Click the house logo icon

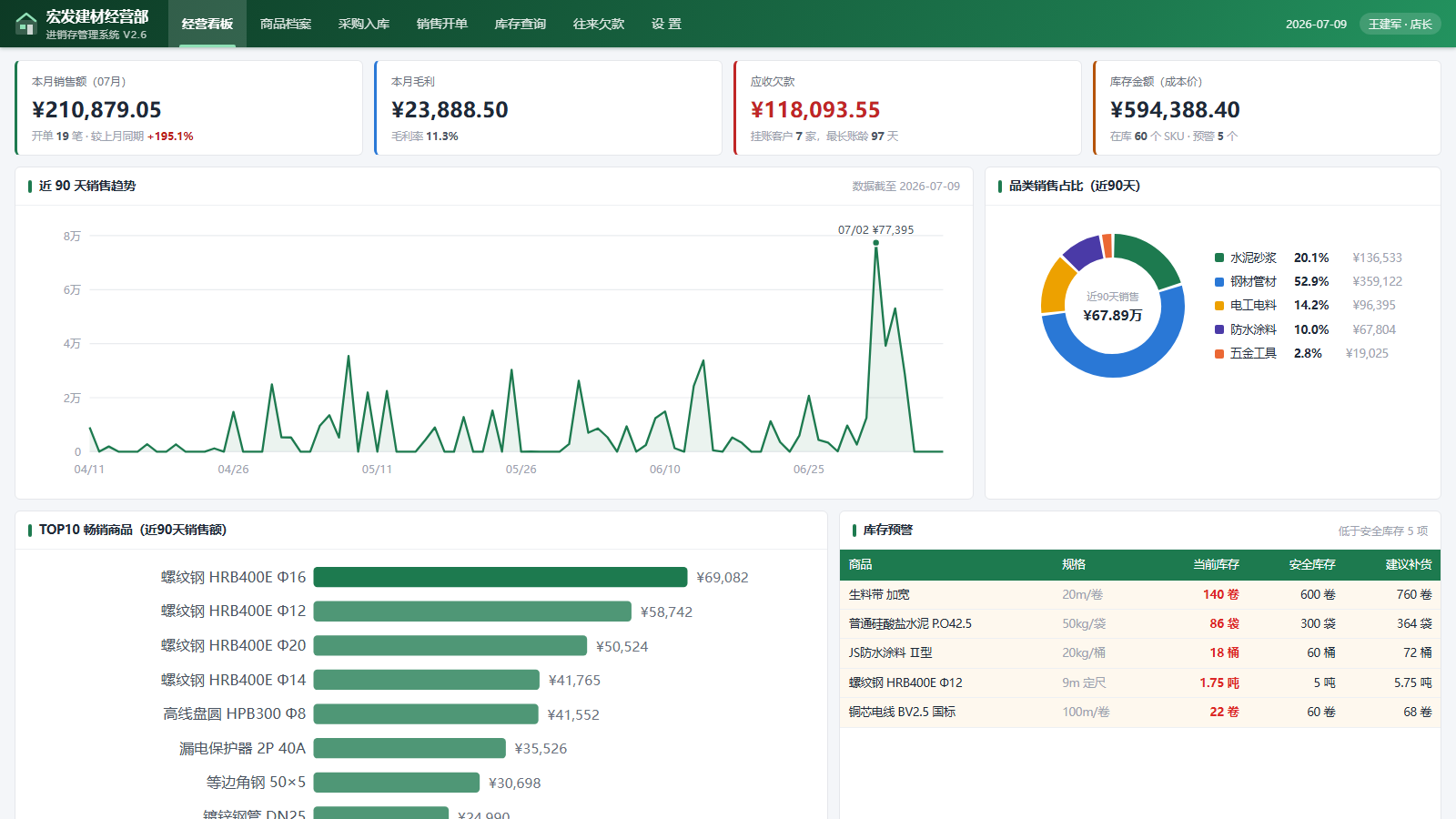(26, 24)
